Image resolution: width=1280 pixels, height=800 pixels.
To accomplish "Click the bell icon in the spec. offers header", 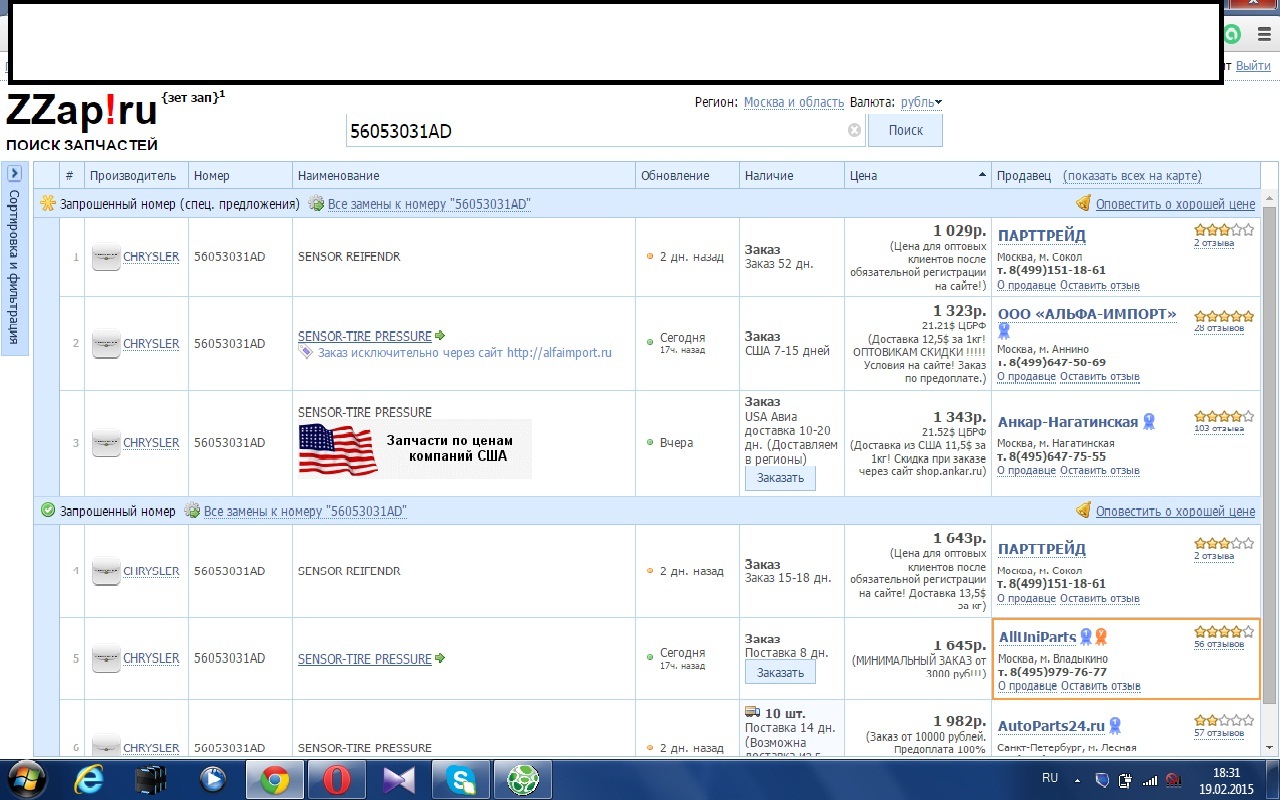I will click(1083, 203).
